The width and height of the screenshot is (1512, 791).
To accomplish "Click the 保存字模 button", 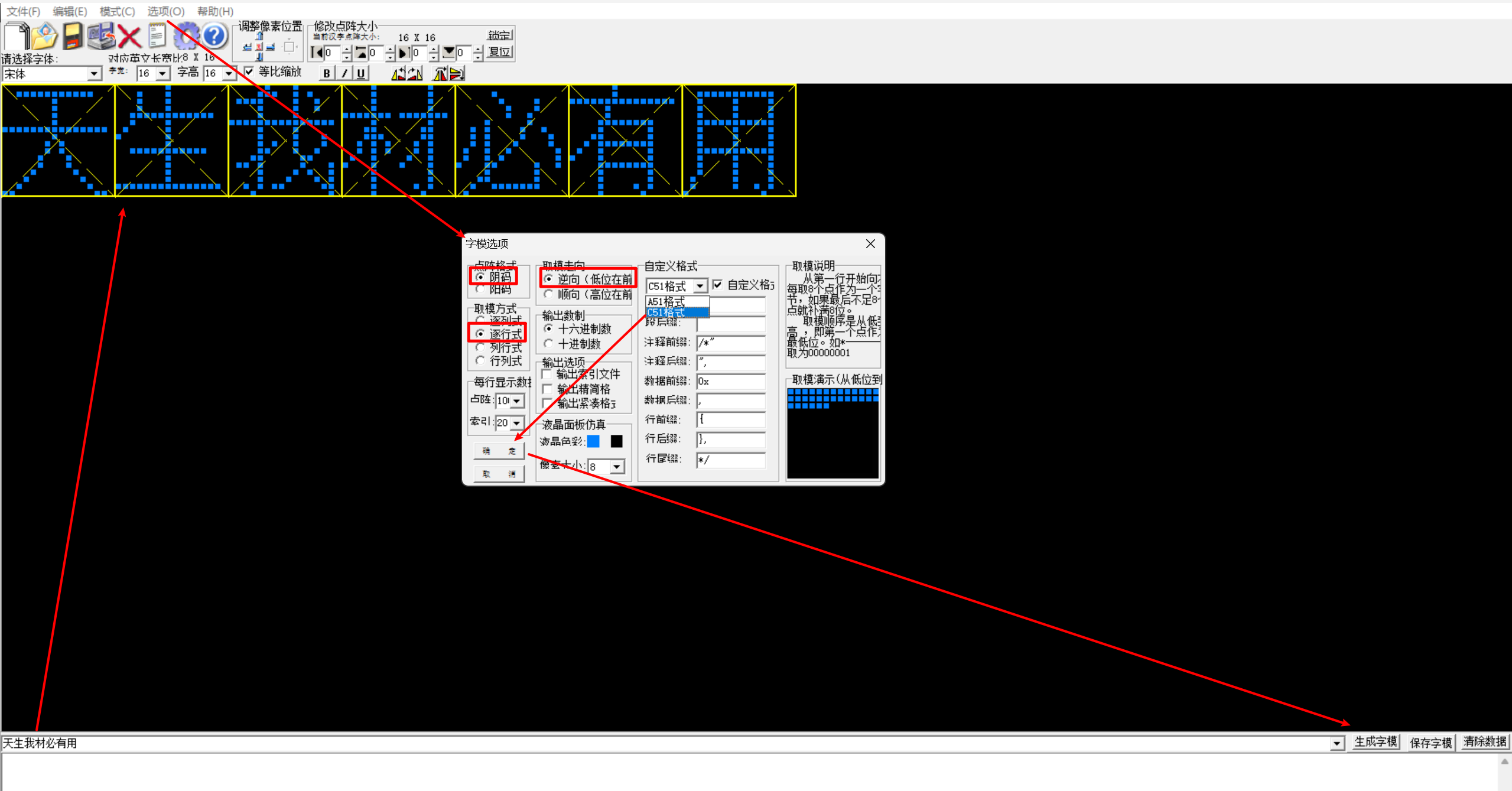I will coord(1430,742).
